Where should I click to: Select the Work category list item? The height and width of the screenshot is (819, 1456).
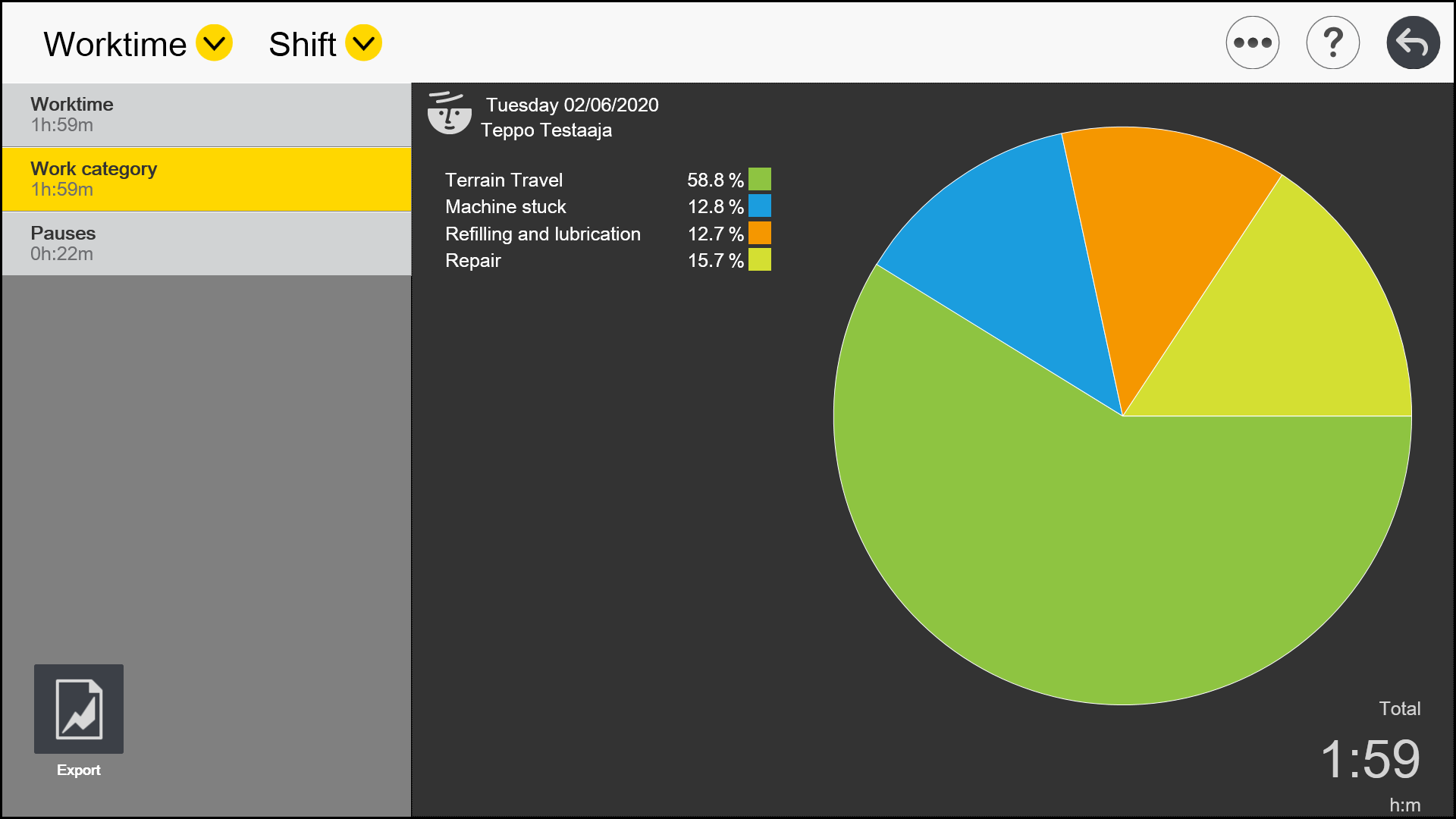pos(206,179)
